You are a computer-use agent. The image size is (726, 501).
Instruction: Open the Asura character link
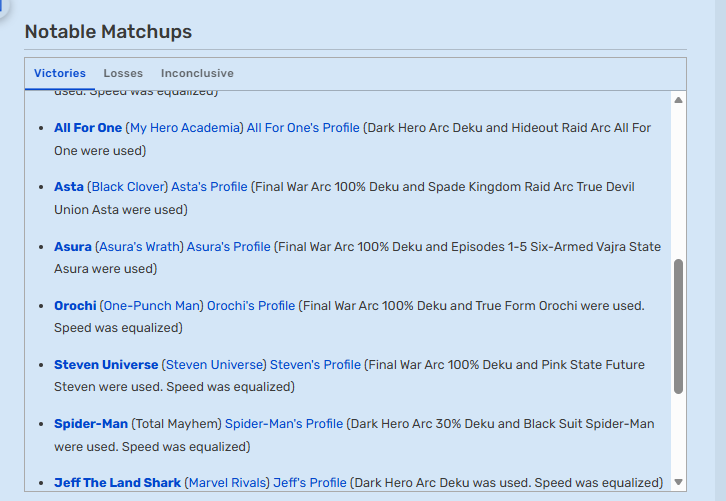coord(73,246)
